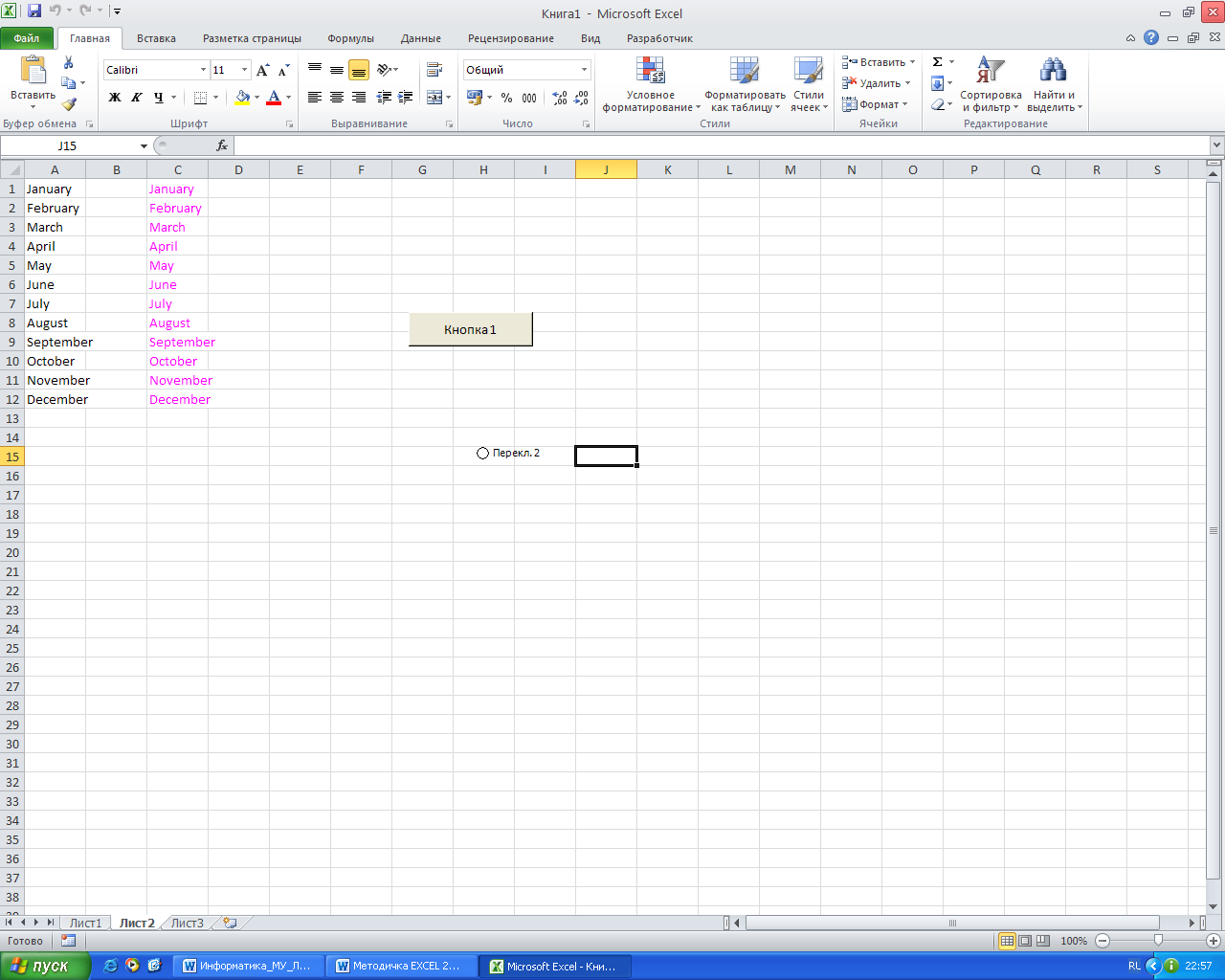Open the font name Calibri dropdown
Image resolution: width=1225 pixels, height=980 pixels.
pos(203,70)
